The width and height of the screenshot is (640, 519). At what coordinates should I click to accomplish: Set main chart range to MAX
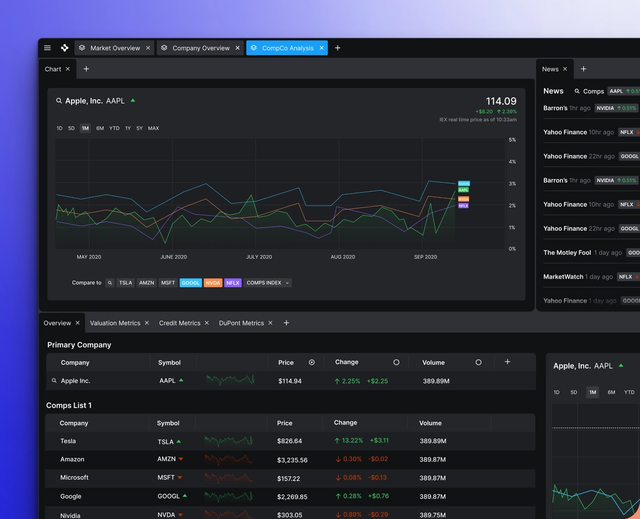(153, 128)
